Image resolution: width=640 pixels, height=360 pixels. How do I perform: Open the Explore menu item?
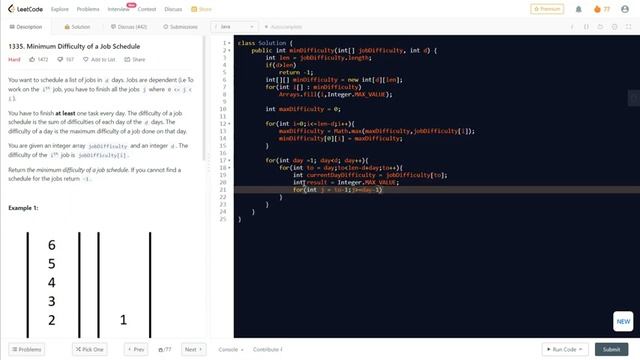tap(60, 9)
